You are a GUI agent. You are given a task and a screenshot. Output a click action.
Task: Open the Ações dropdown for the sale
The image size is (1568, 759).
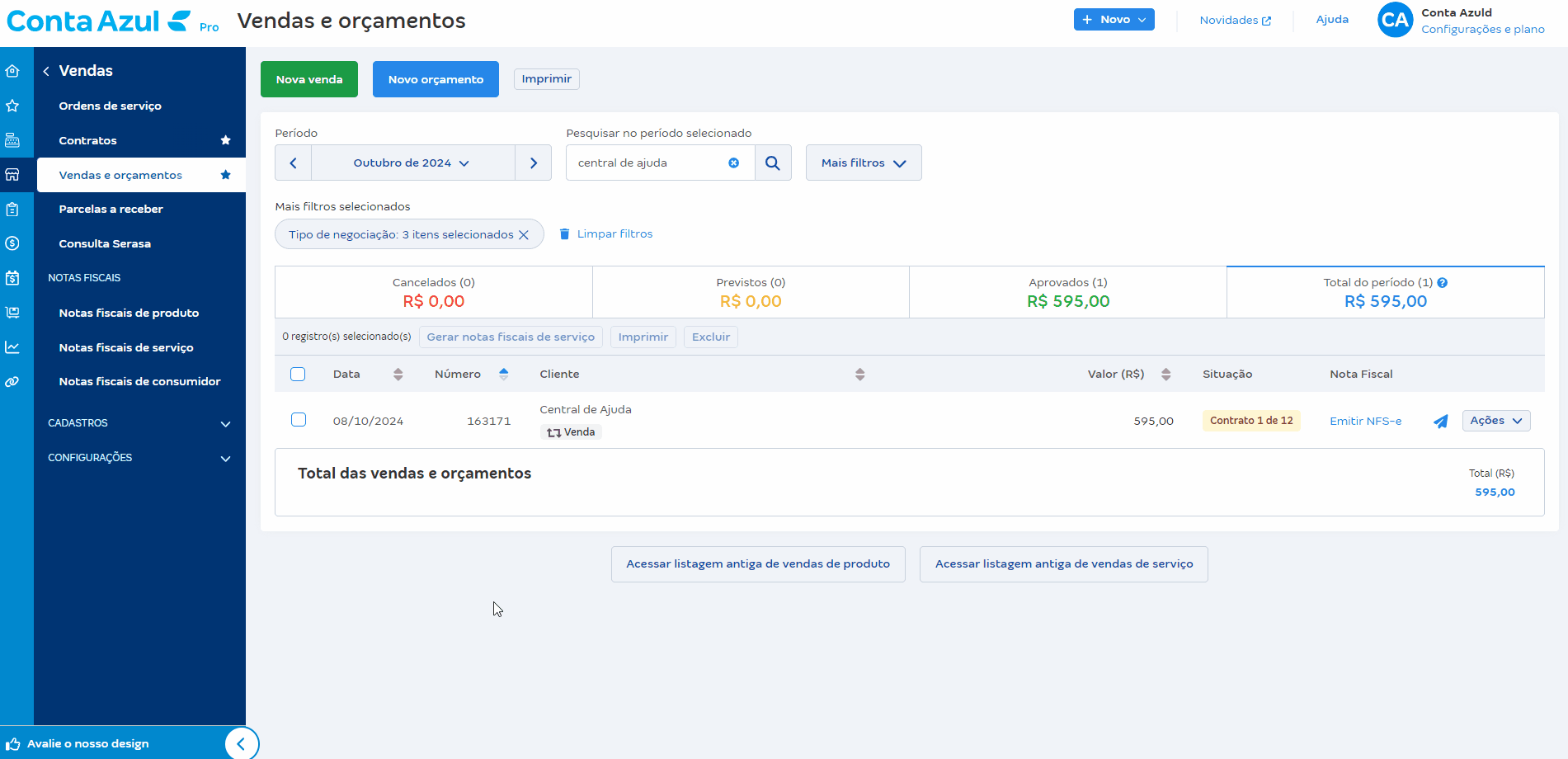1495,421
